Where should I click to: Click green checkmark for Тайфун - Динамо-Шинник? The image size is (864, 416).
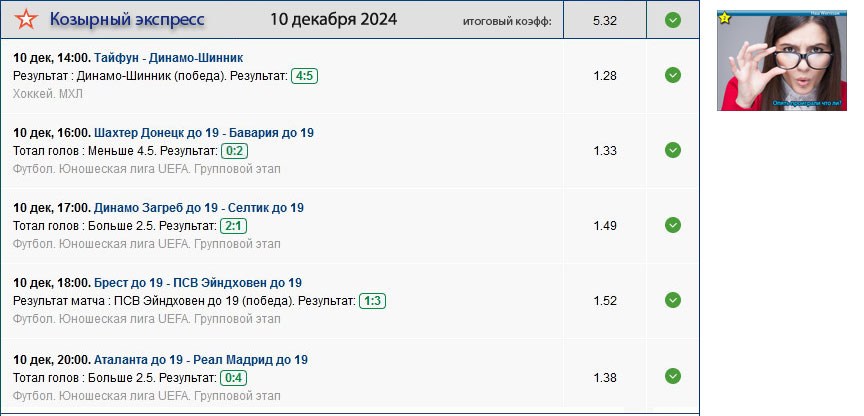tap(673, 75)
